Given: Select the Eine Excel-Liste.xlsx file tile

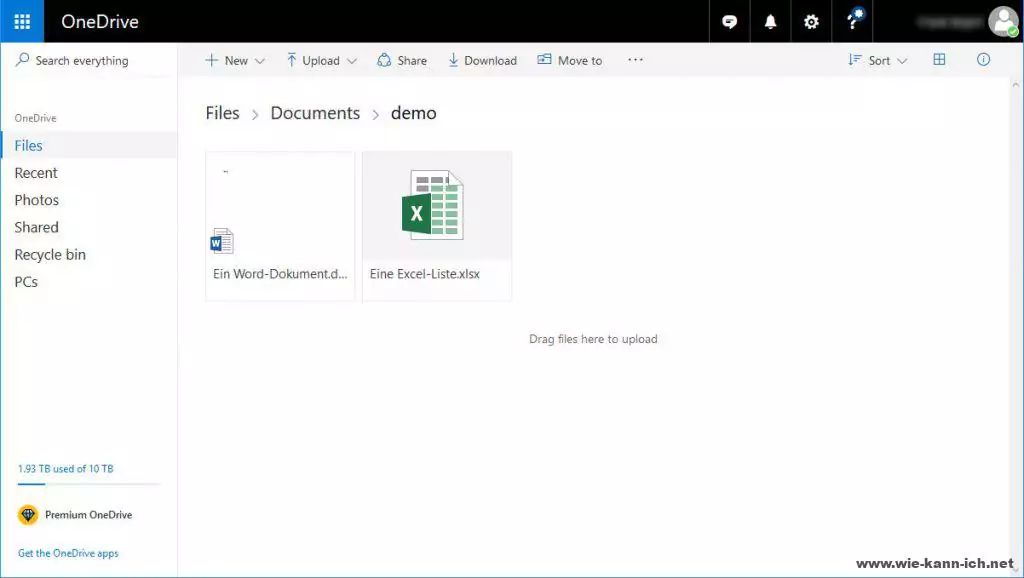Looking at the screenshot, I should pyautogui.click(x=437, y=226).
